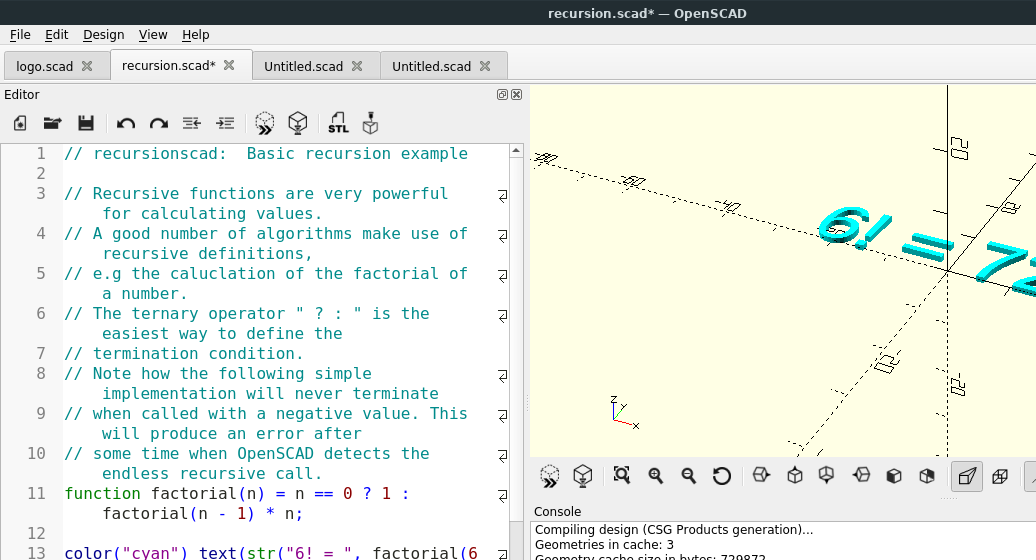Click the Redo arrow icon

point(158,123)
